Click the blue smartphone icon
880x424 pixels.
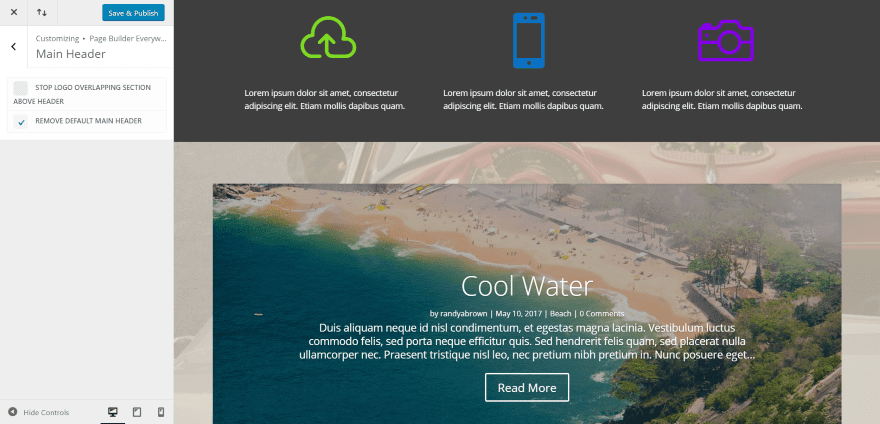[x=529, y=40]
